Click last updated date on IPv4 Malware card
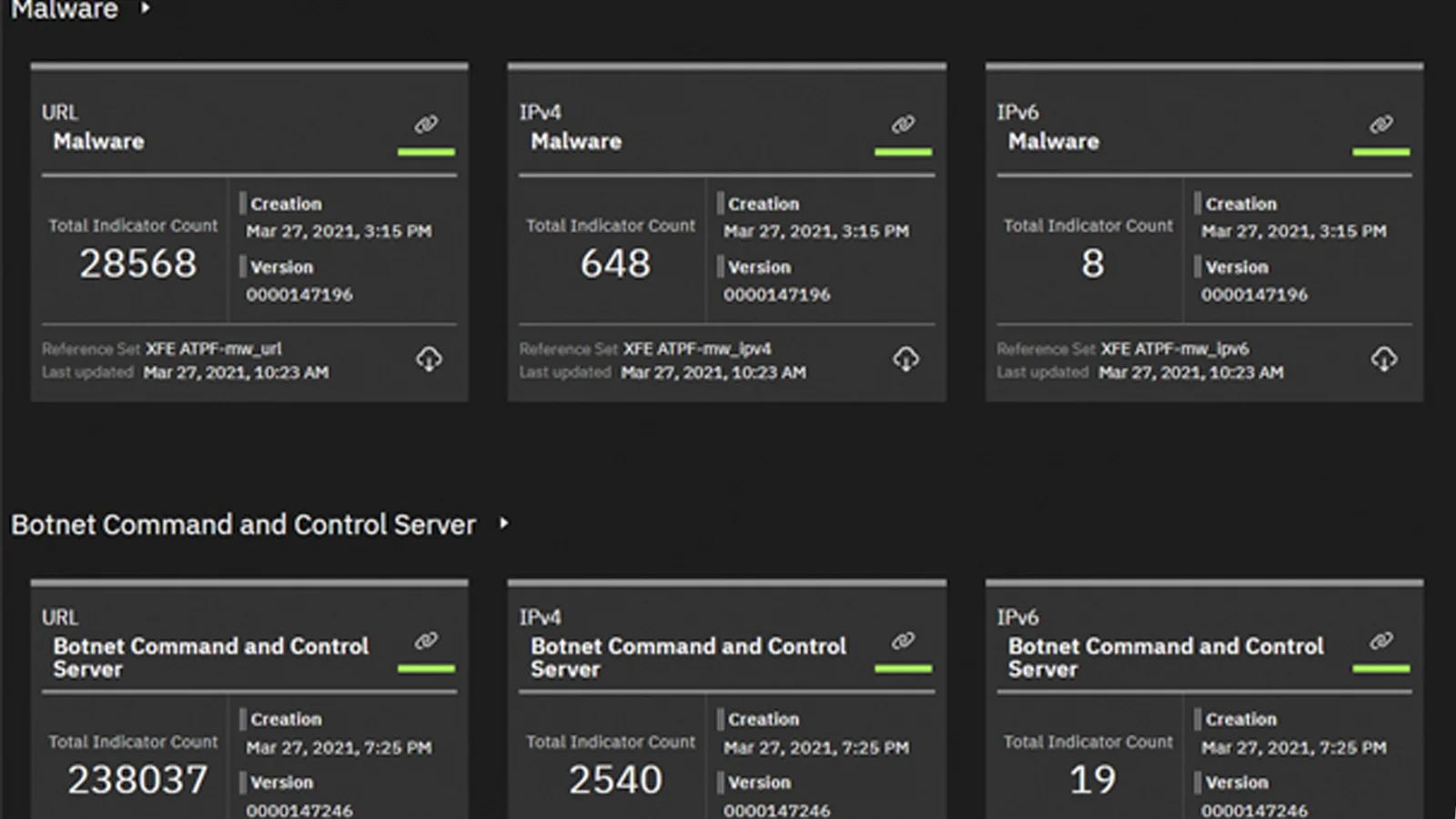The width and height of the screenshot is (1456, 819). pyautogui.click(x=713, y=372)
